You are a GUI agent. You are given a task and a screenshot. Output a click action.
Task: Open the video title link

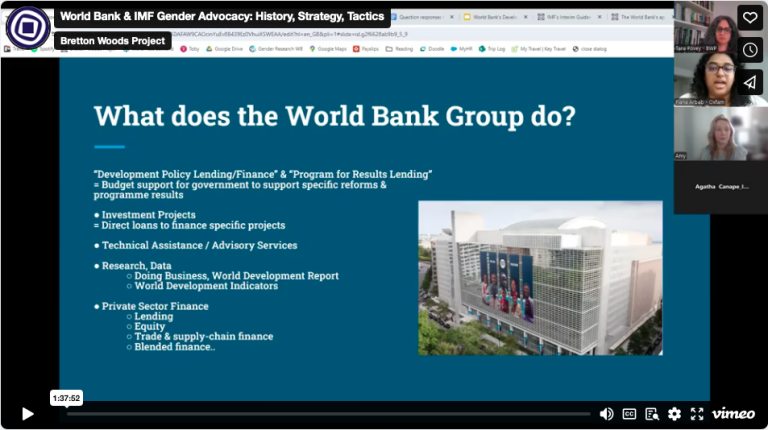(x=222, y=16)
